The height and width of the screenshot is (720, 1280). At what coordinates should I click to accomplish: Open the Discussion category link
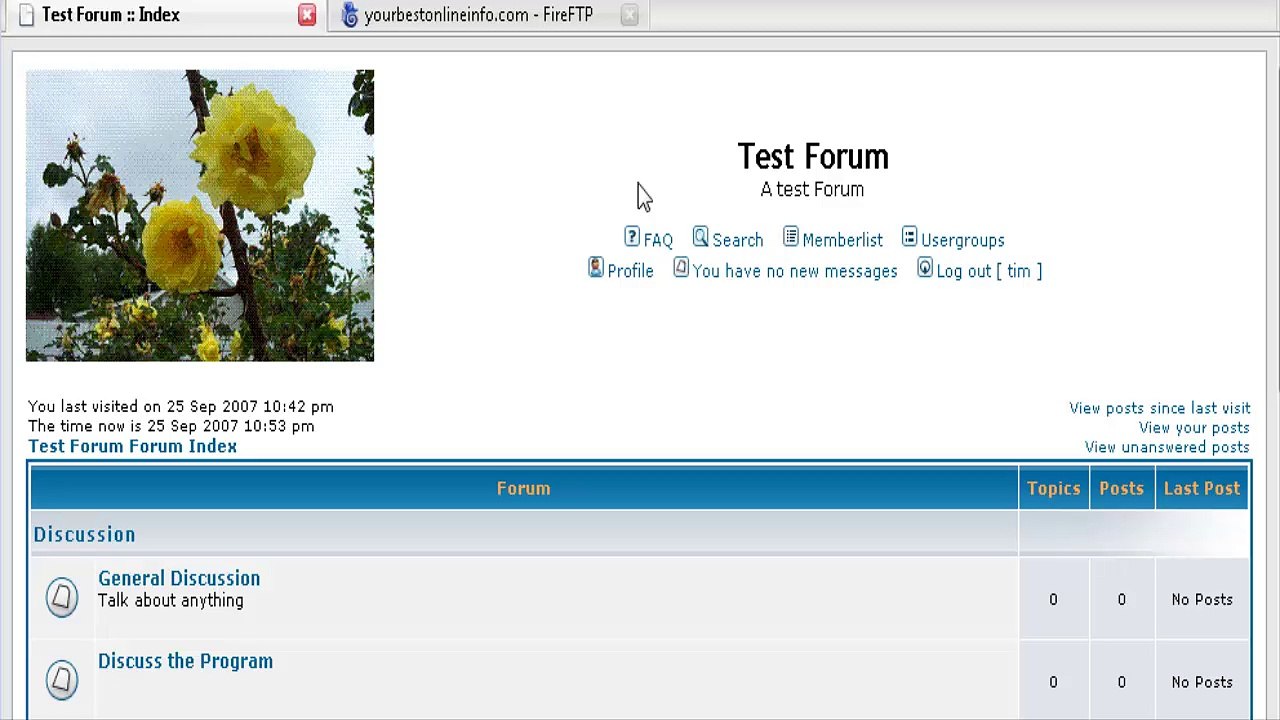pyautogui.click(x=84, y=534)
